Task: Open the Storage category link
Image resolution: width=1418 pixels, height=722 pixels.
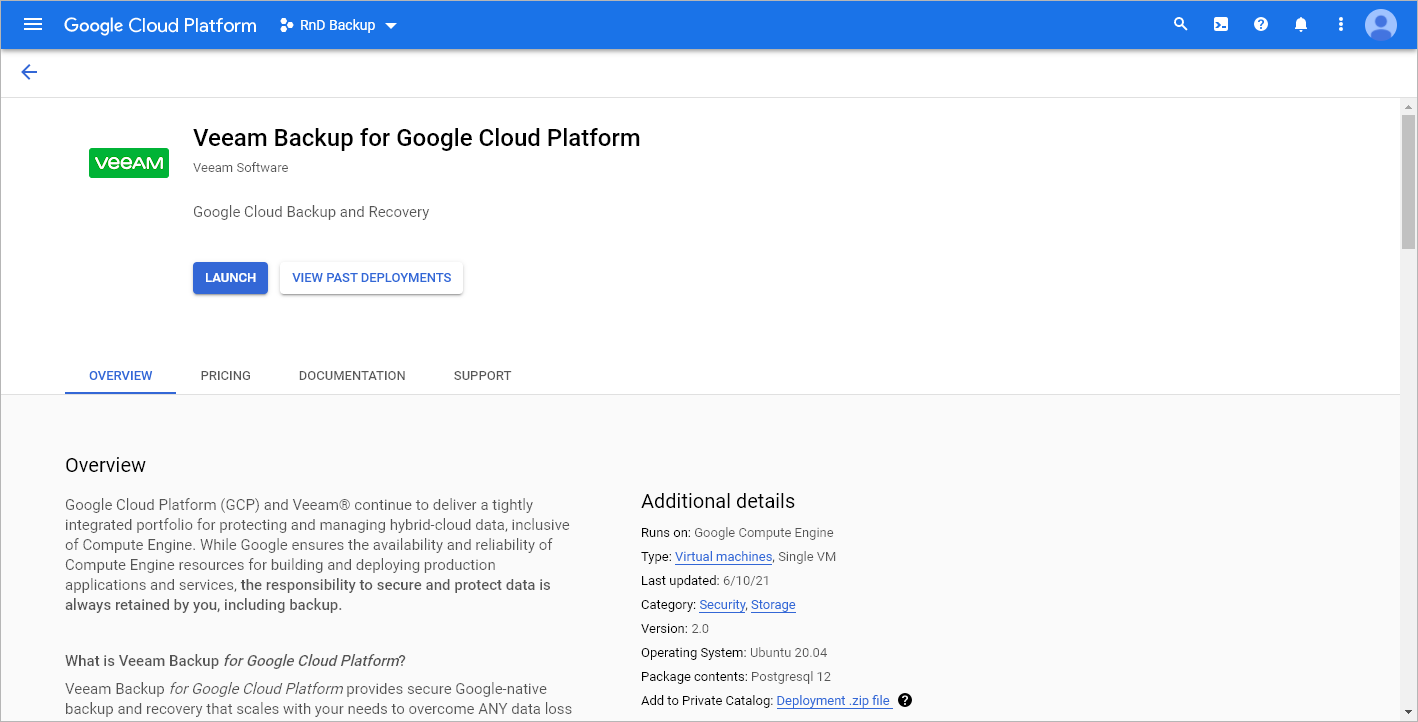Action: coord(773,605)
